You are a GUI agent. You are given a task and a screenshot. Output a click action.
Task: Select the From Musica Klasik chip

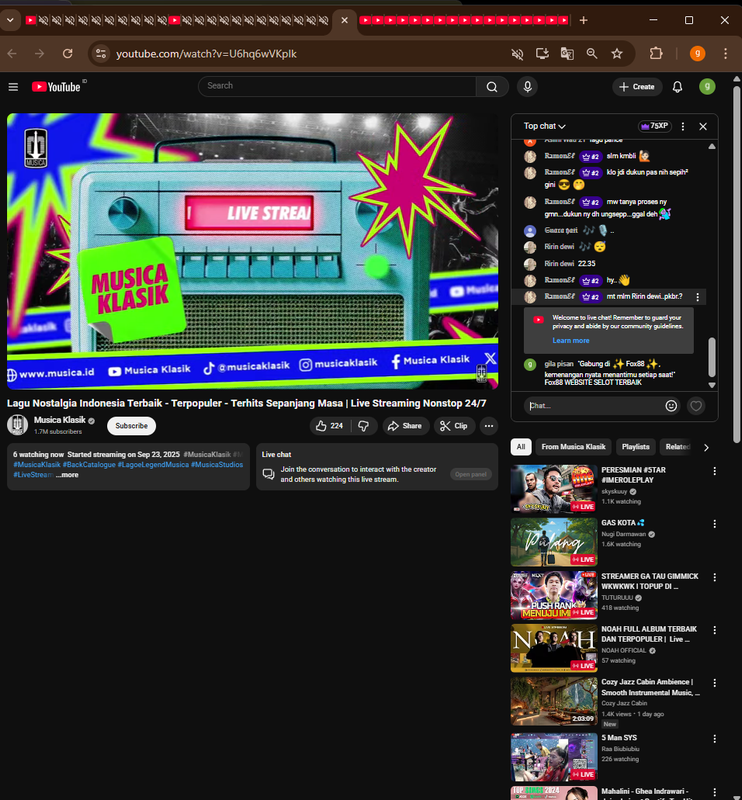coord(573,447)
